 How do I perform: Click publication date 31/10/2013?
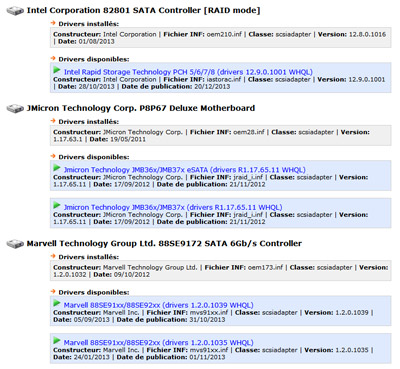click(x=206, y=320)
